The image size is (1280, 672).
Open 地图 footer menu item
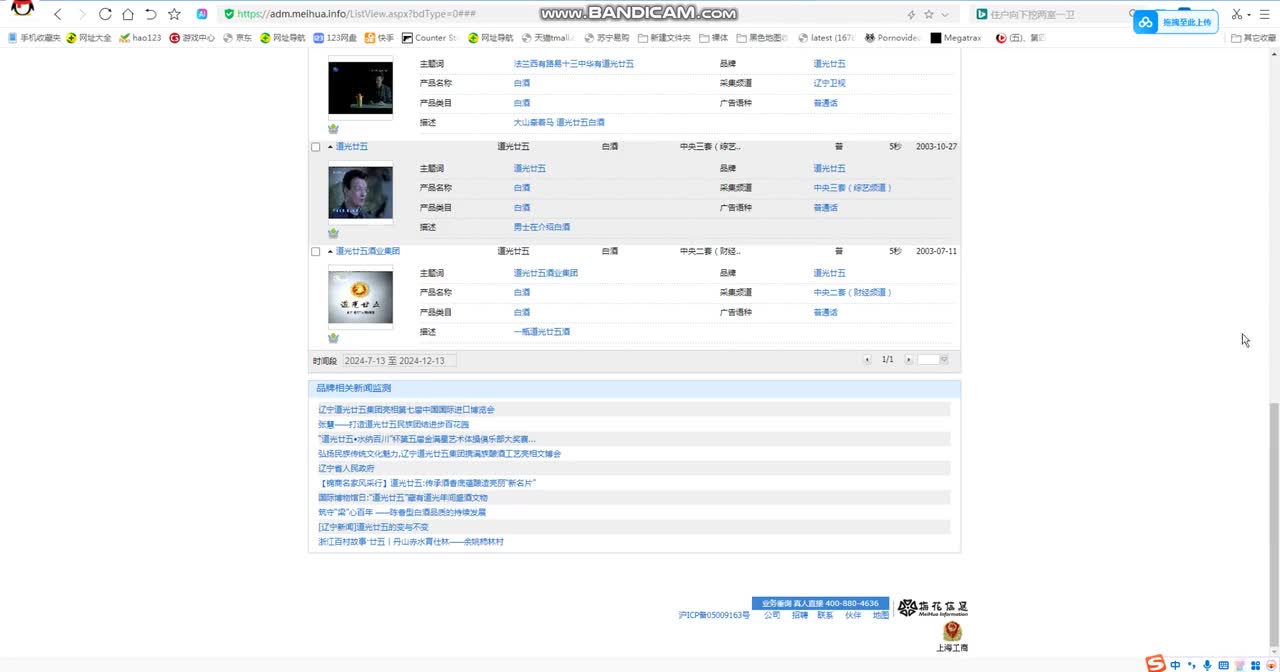point(880,616)
